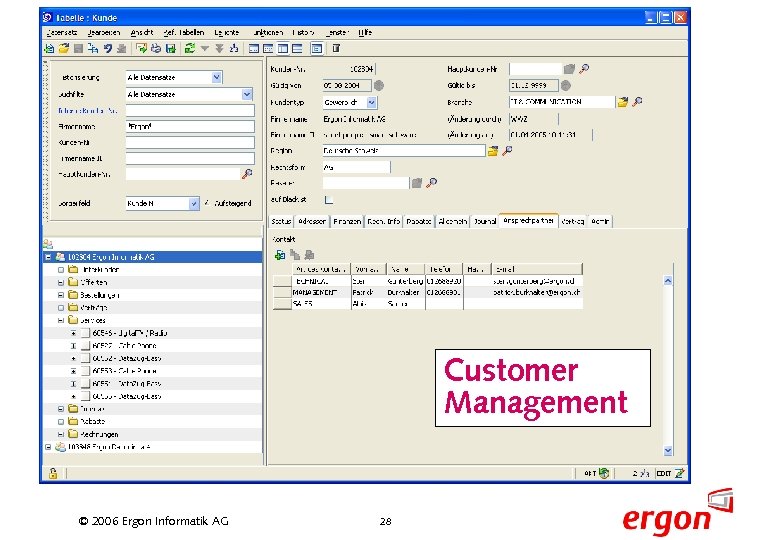This screenshot has height=540, width=780.
Task: Click the blue undo arrow toolbar icon
Action: click(x=107, y=48)
